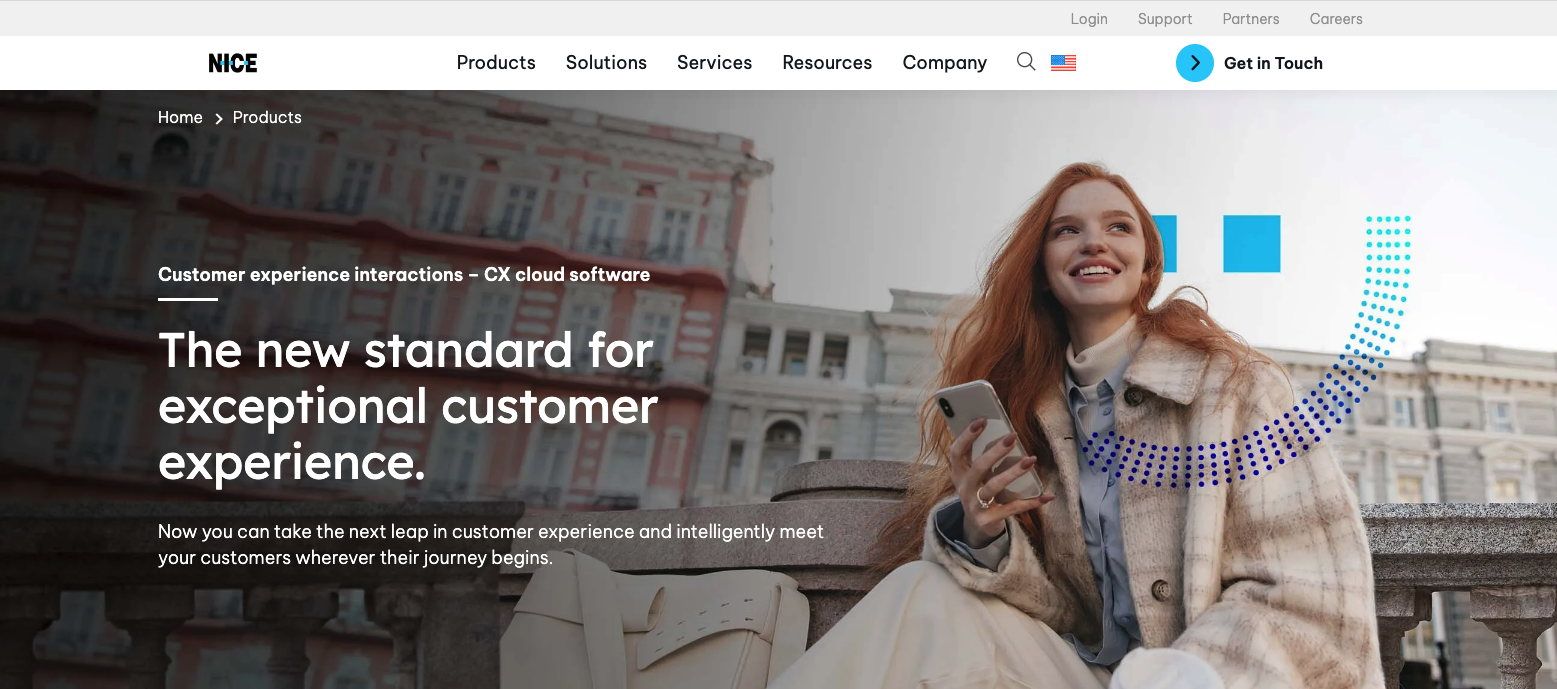Go to homepage via NICE logo

233,63
